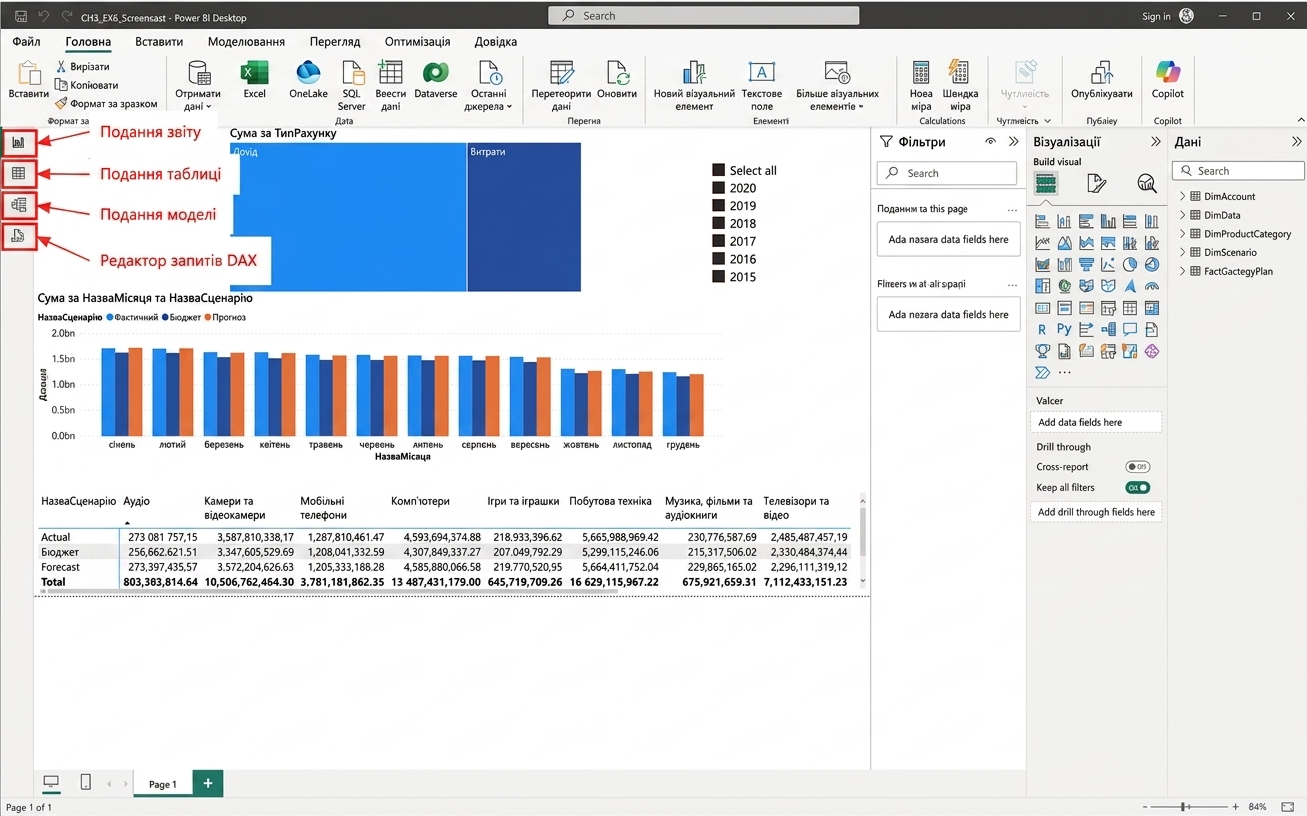Check year 2019 in slicer
The height and width of the screenshot is (816, 1307).
click(718, 206)
